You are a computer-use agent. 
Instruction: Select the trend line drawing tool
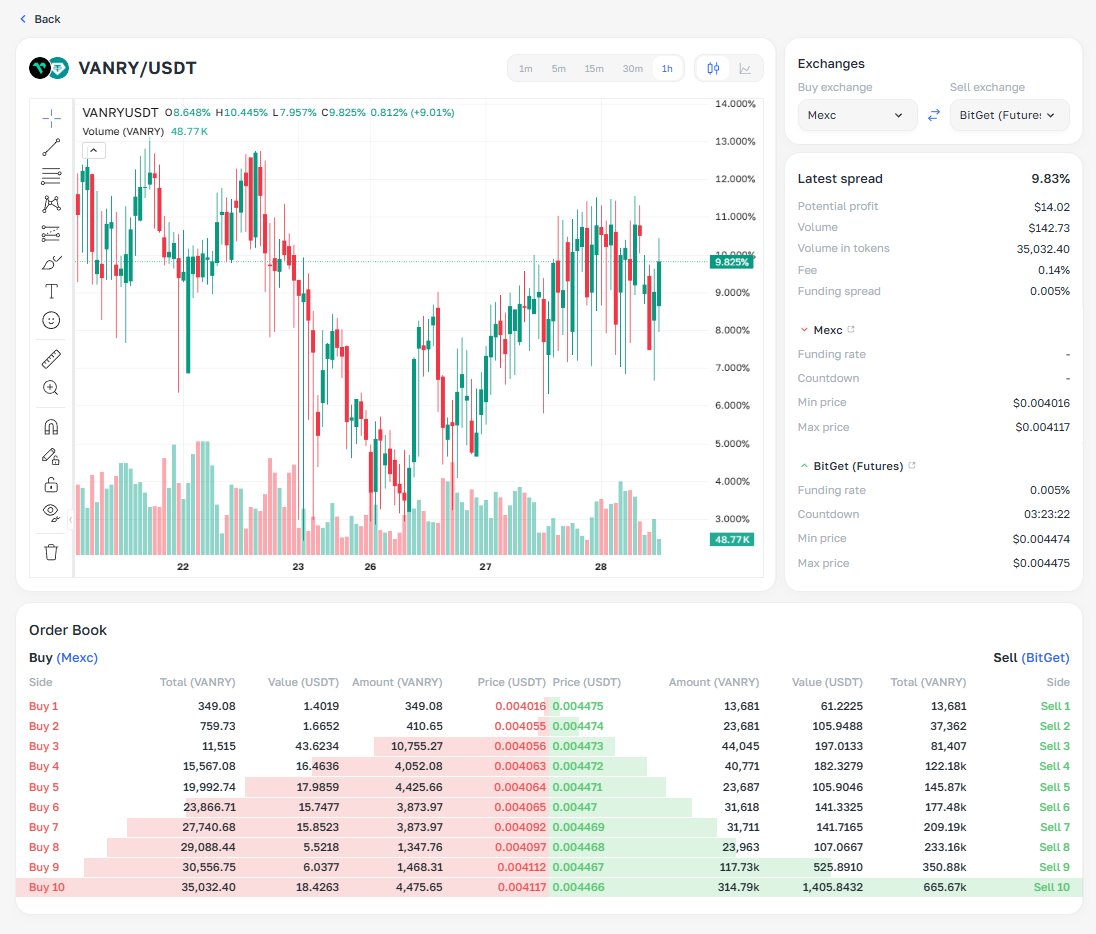click(51, 147)
